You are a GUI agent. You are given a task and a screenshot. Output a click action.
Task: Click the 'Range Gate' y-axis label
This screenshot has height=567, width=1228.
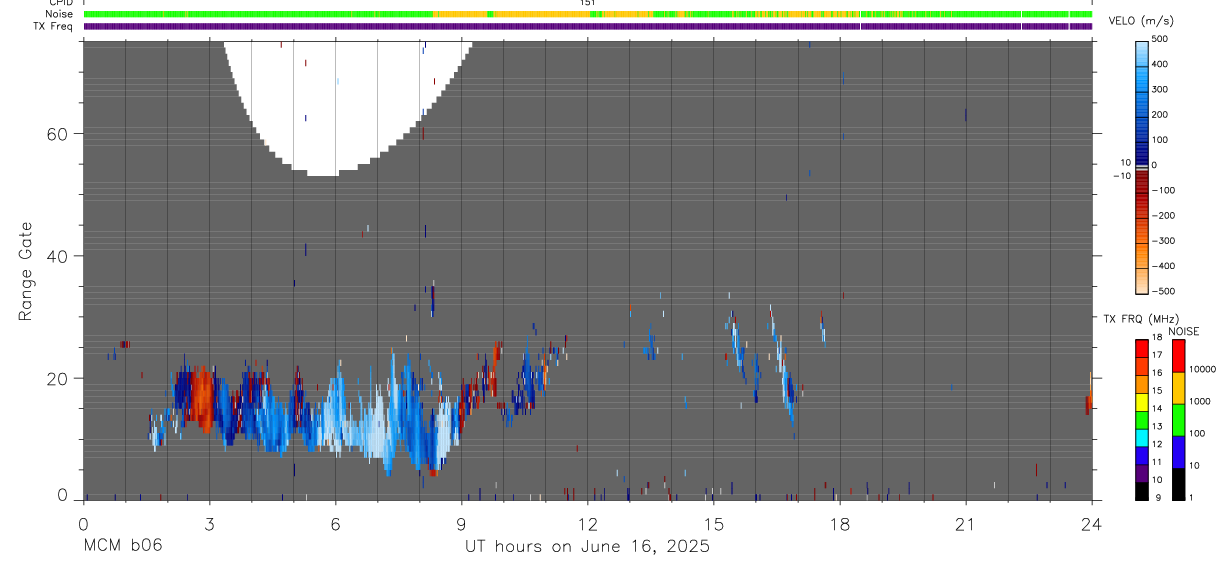(26, 272)
